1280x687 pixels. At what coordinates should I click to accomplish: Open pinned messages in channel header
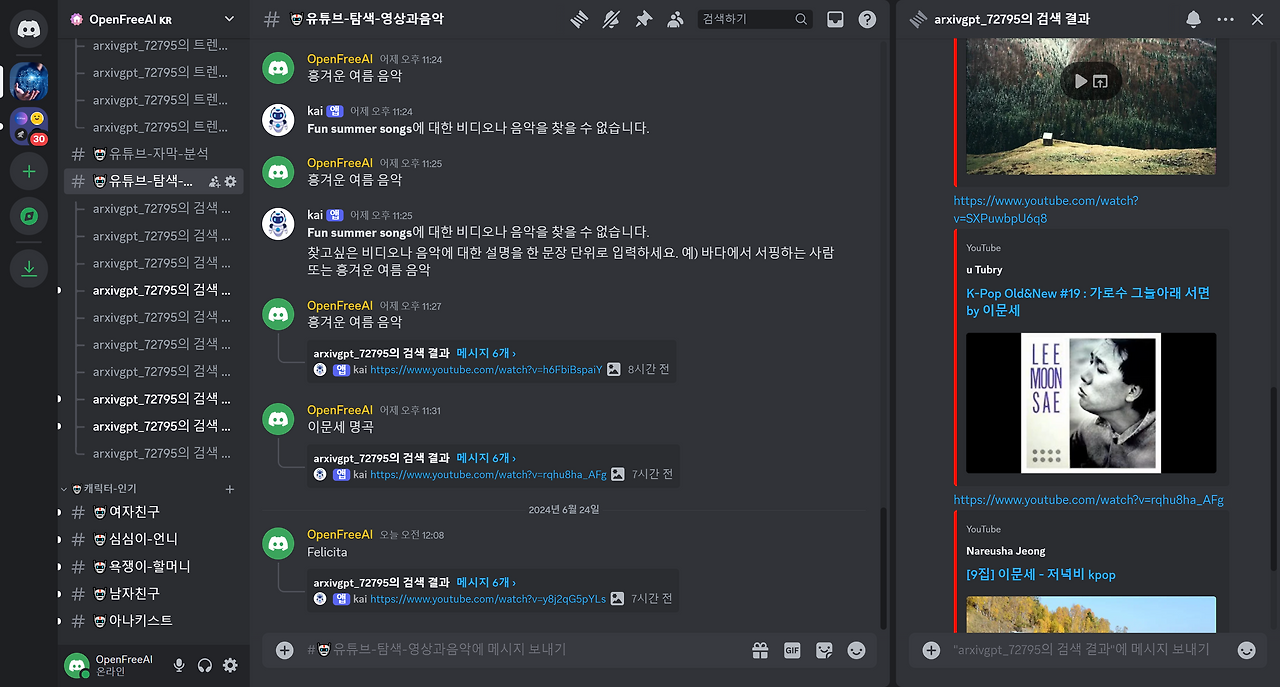click(643, 19)
